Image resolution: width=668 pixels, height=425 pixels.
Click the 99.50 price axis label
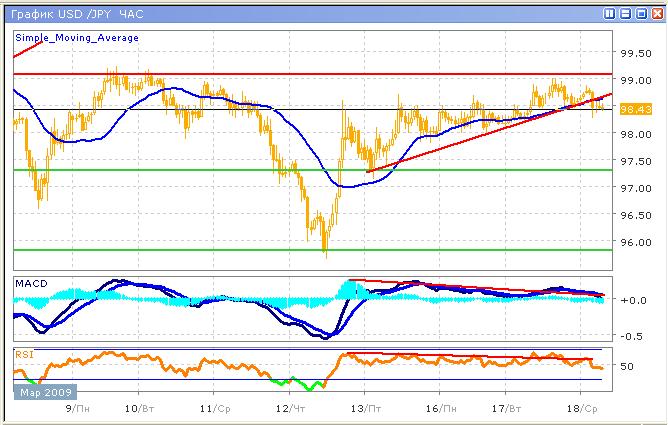[x=634, y=53]
